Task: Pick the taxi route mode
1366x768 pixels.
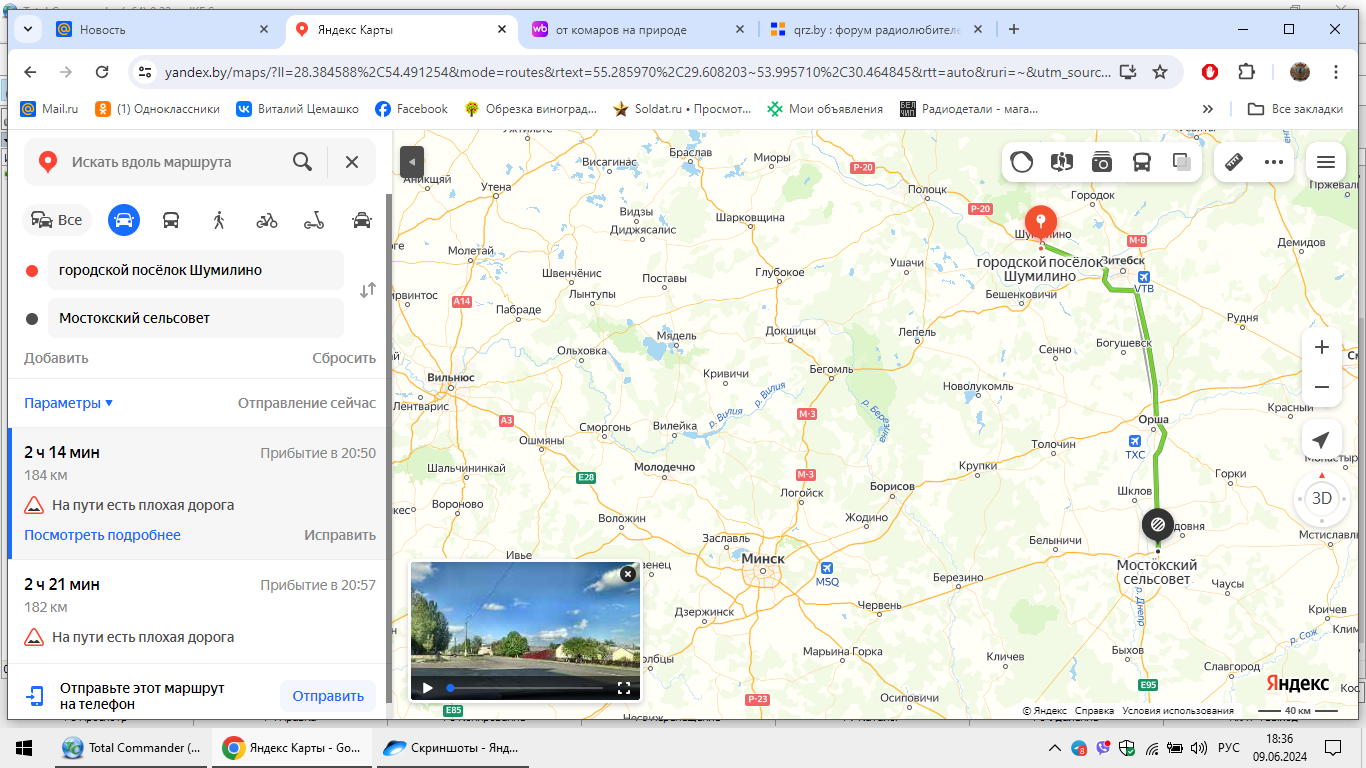Action: (362, 220)
